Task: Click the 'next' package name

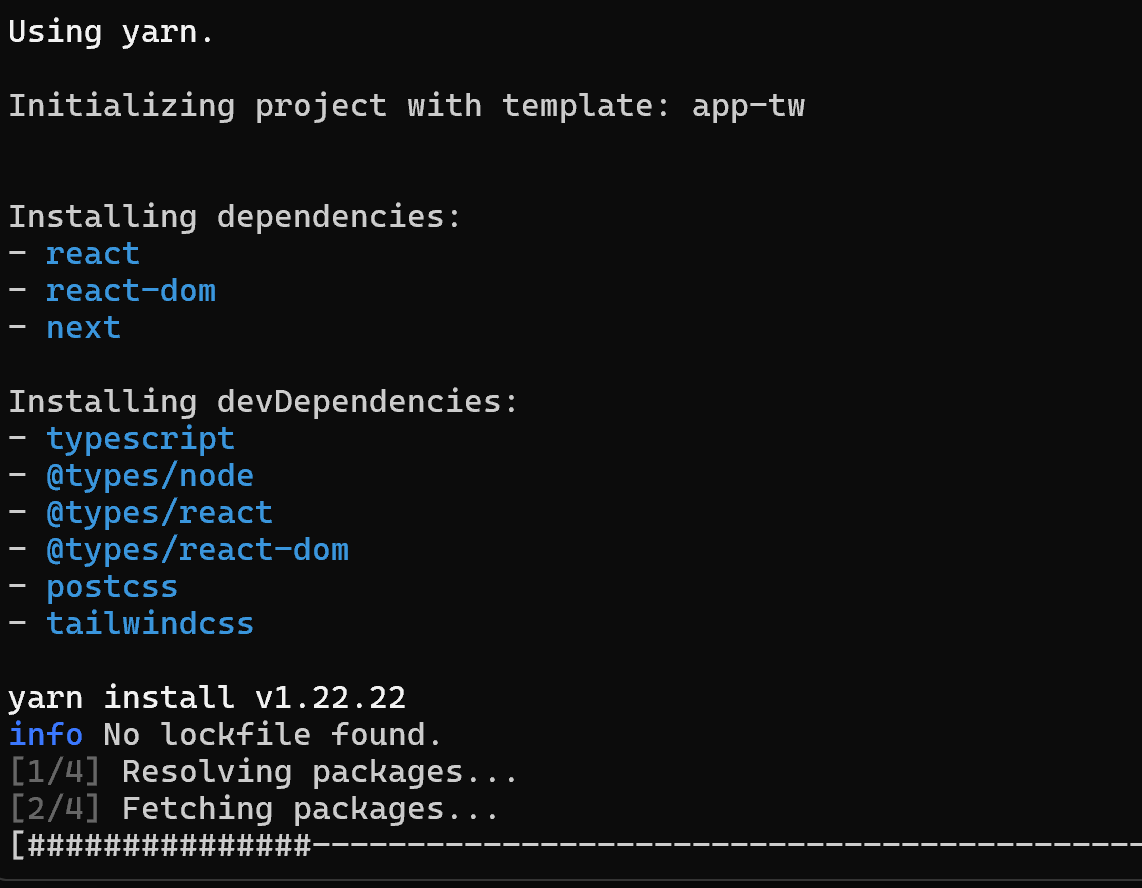Action: 83,328
